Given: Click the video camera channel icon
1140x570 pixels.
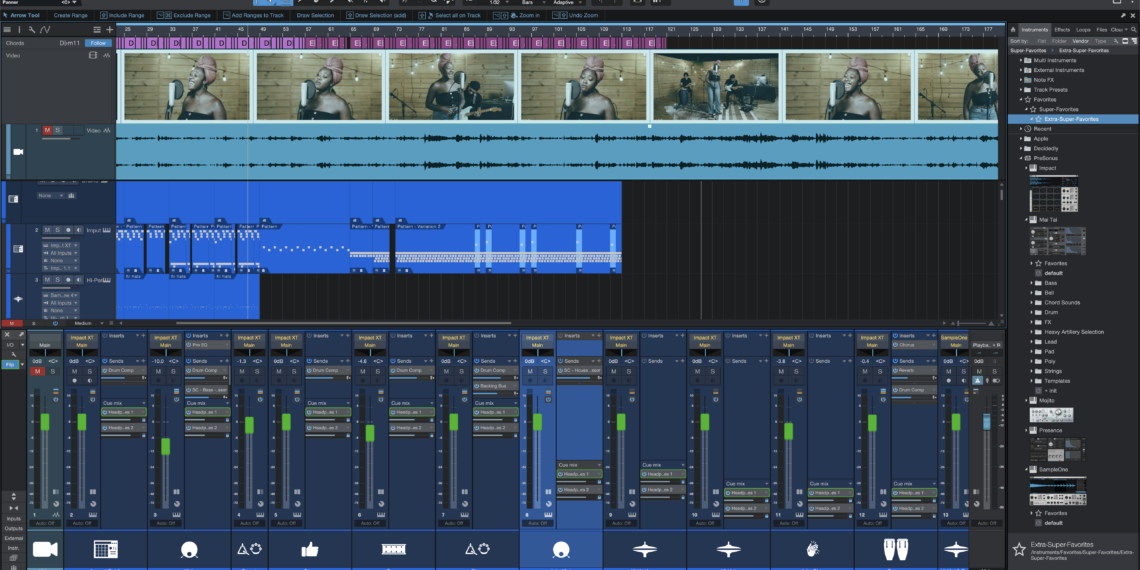Looking at the screenshot, I should coord(44,548).
